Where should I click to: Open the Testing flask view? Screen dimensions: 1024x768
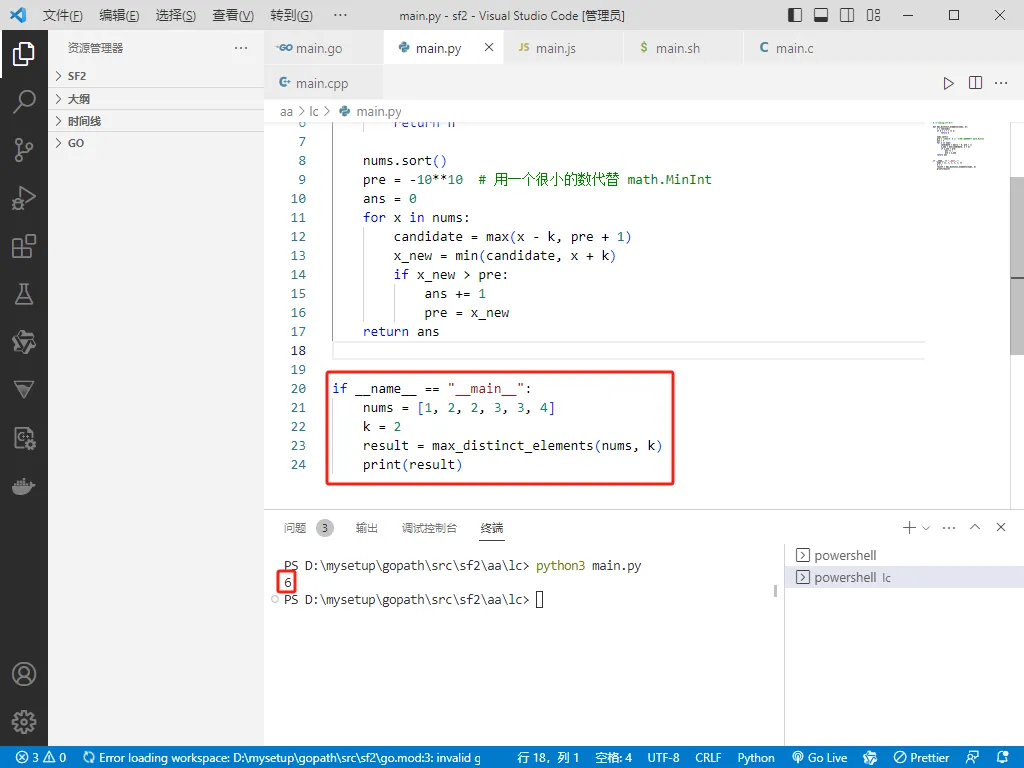pyautogui.click(x=24, y=295)
